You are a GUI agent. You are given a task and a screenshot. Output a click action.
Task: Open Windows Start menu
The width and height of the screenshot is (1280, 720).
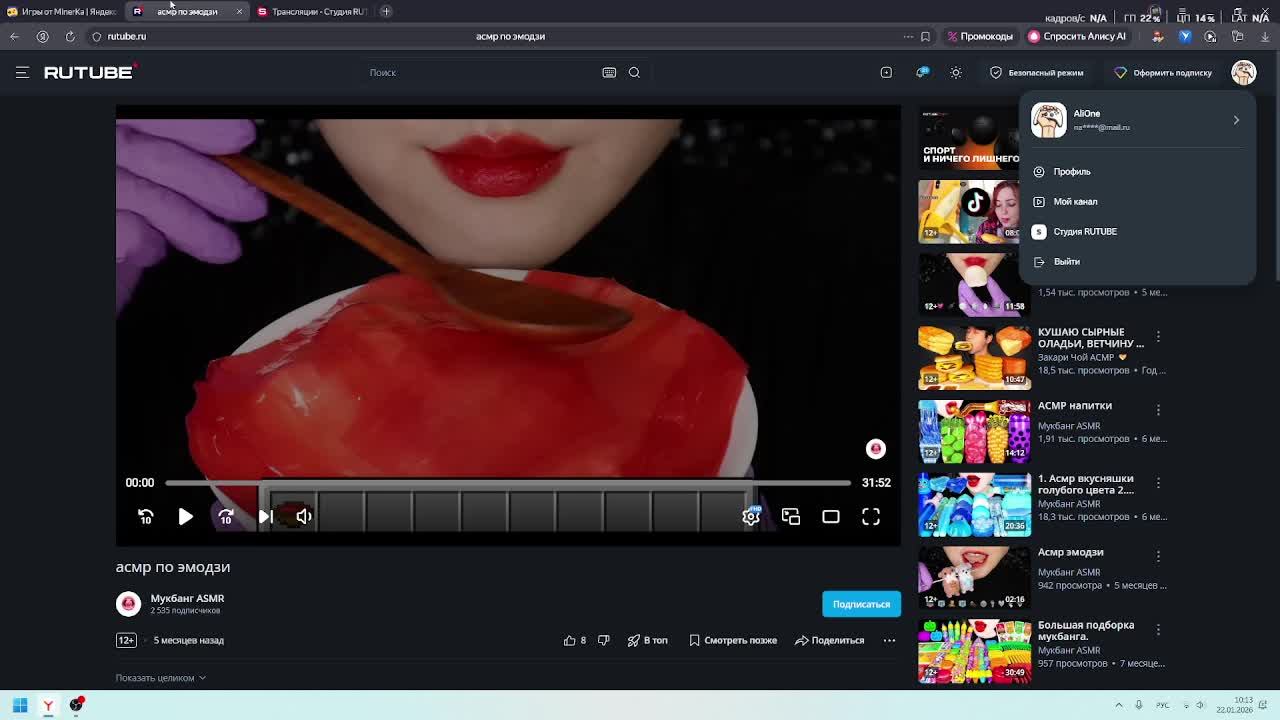20,705
